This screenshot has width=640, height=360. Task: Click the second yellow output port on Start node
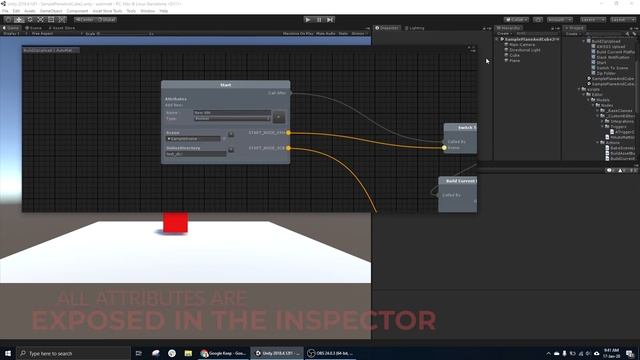(x=288, y=148)
